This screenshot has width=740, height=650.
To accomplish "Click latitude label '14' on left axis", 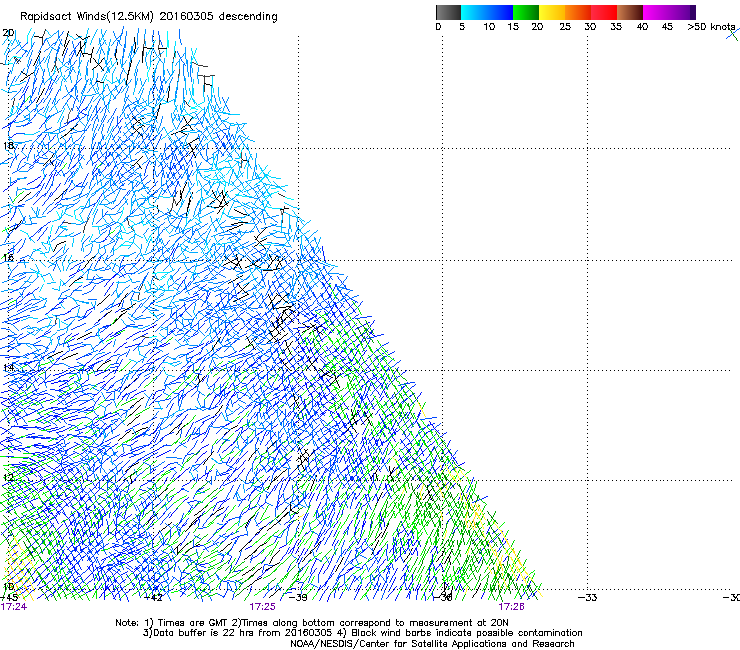I will [x=8, y=367].
